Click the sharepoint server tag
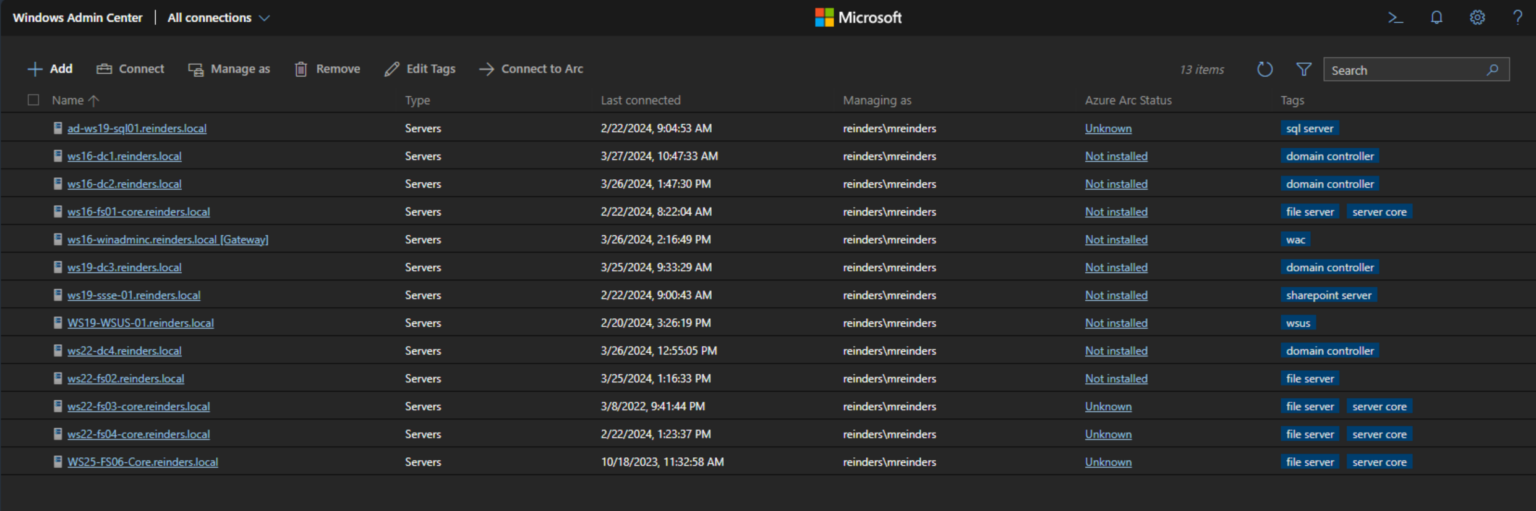Viewport: 1536px width, 511px height. [1329, 295]
